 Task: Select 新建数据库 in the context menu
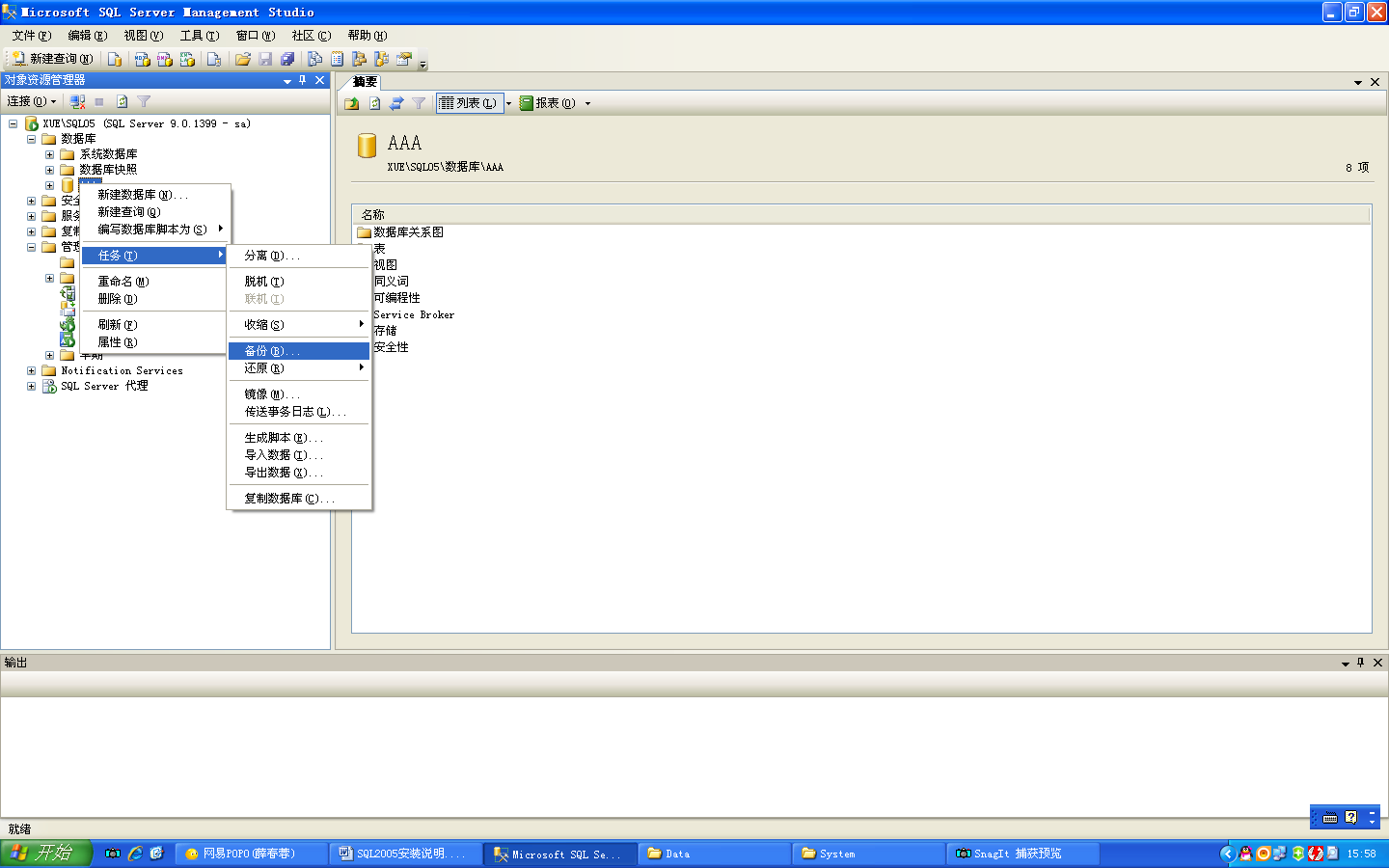pos(155,195)
